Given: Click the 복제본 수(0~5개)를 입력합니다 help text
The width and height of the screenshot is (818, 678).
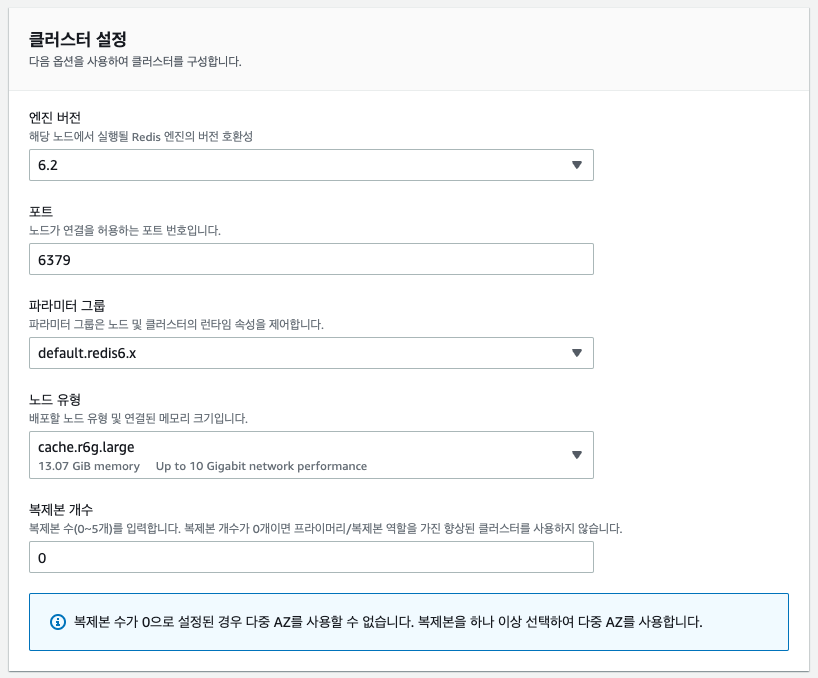Looking at the screenshot, I should click(x=326, y=528).
